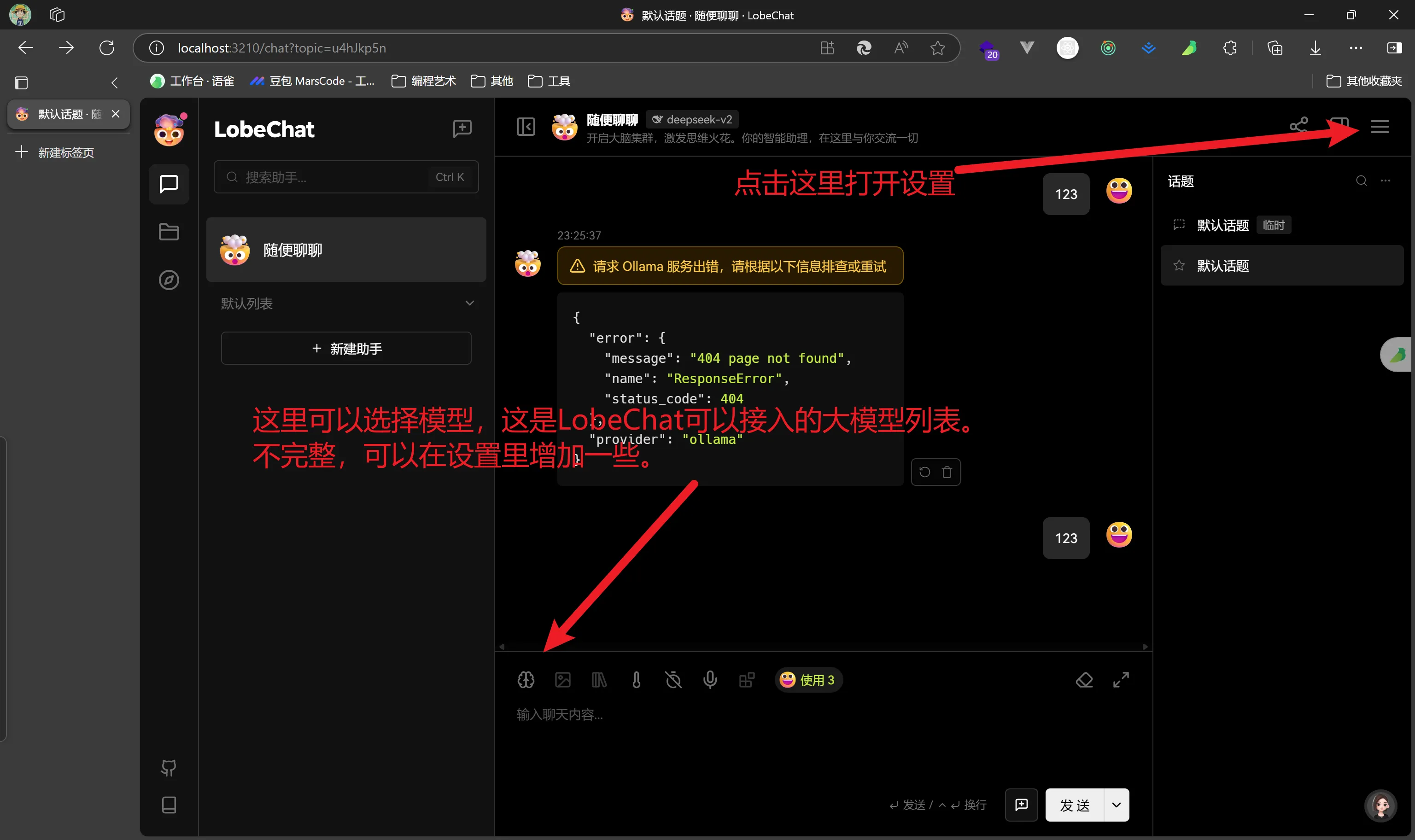Viewport: 1415px width, 840px height.
Task: Refresh the browser page
Action: pos(106,47)
